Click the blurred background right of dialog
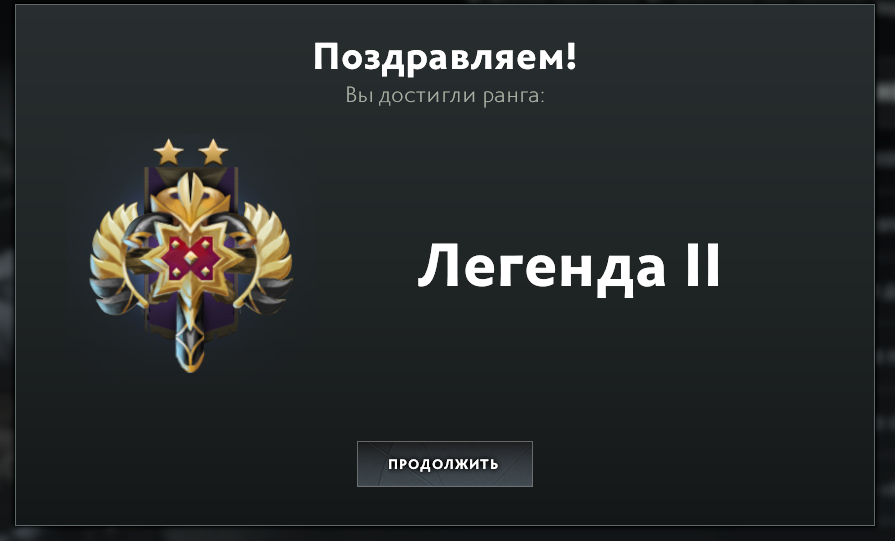 pos(885,270)
